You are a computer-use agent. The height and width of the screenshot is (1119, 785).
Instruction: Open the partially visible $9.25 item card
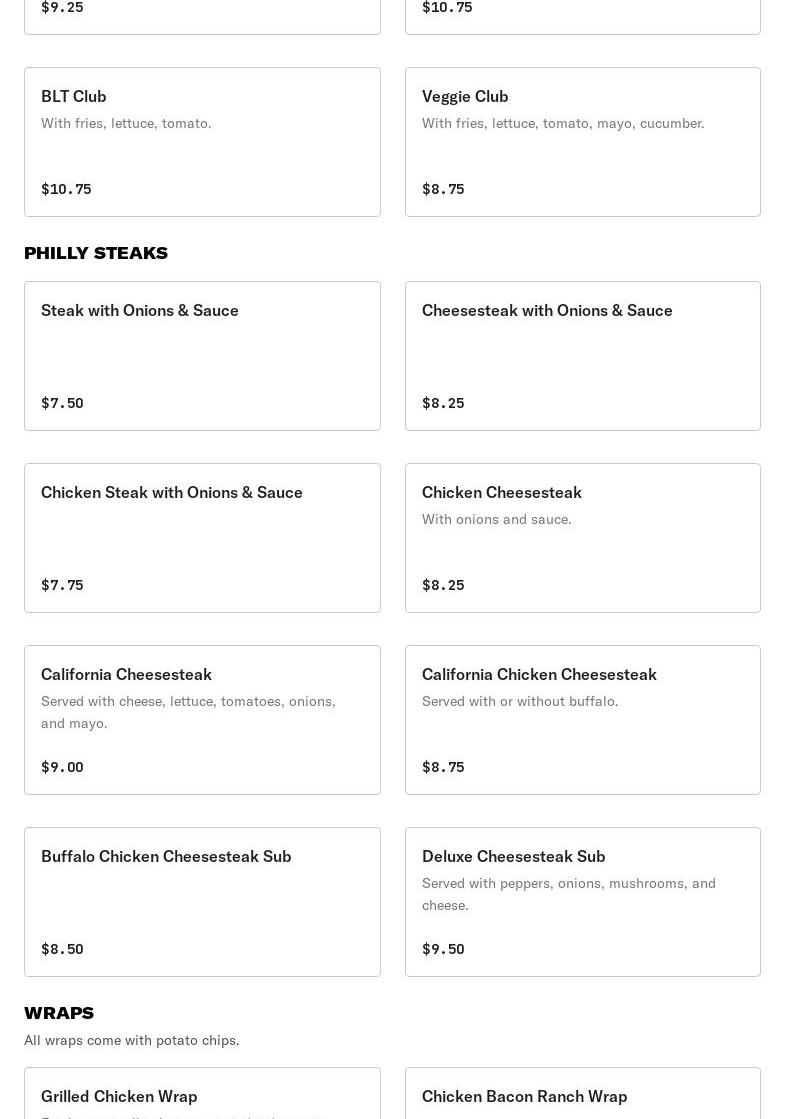click(202, 14)
